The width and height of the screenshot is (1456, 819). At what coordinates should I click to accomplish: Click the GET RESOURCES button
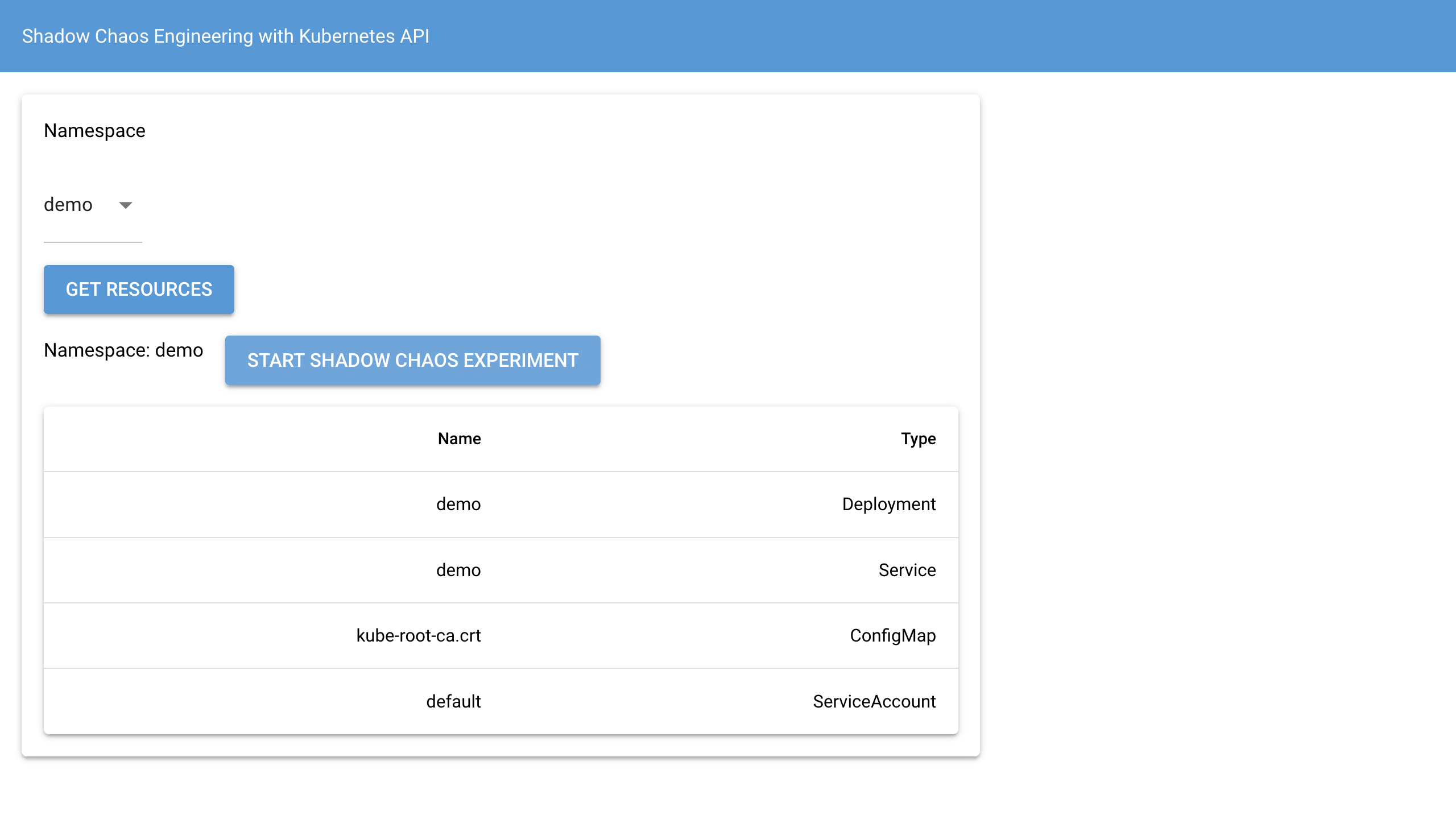point(139,289)
